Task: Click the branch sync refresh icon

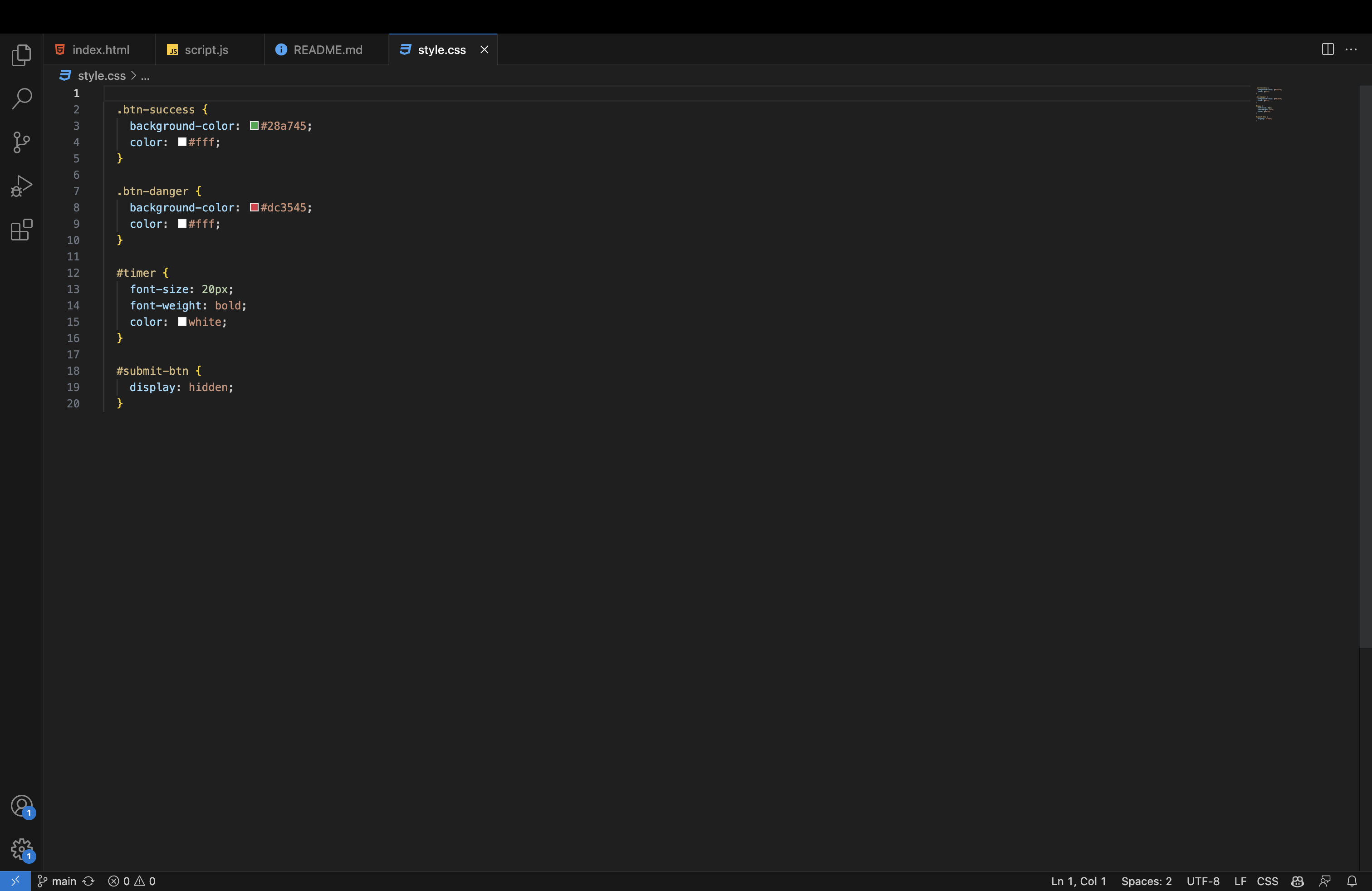Action: click(88, 881)
